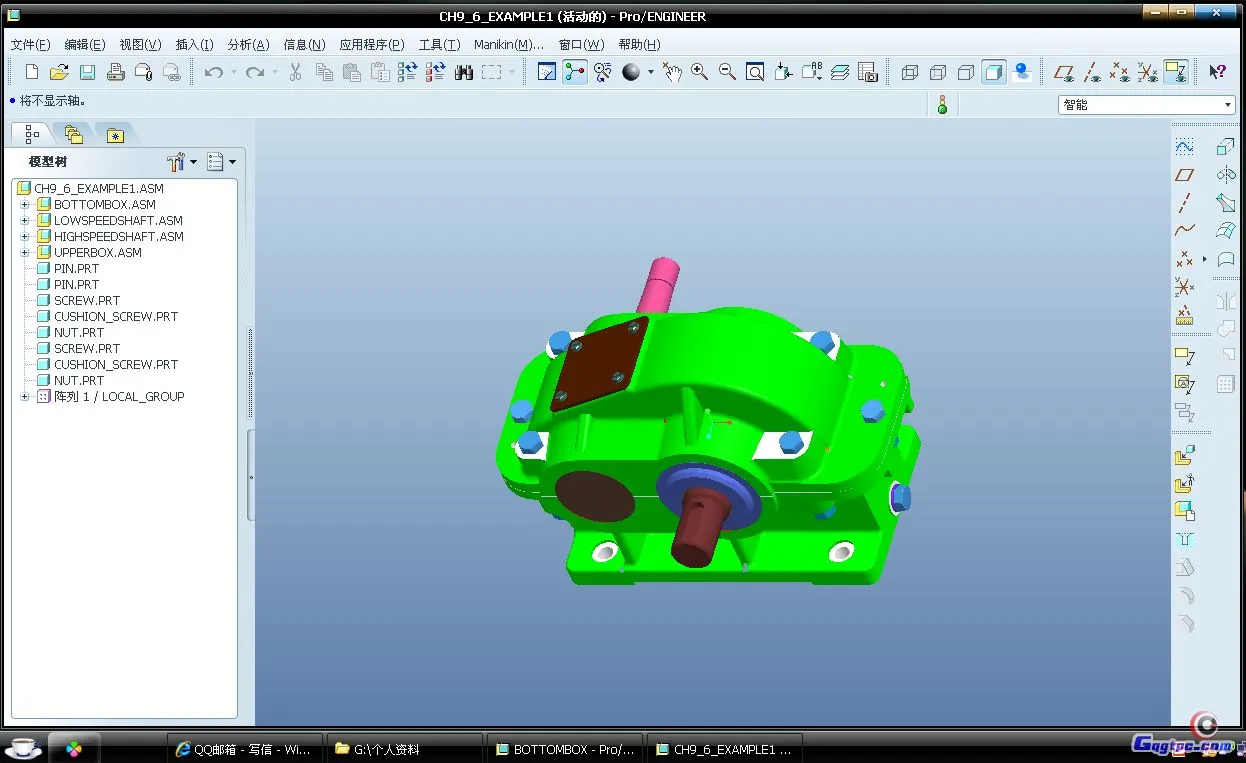
Task: Open the 分析(A) menu
Action: tap(248, 44)
